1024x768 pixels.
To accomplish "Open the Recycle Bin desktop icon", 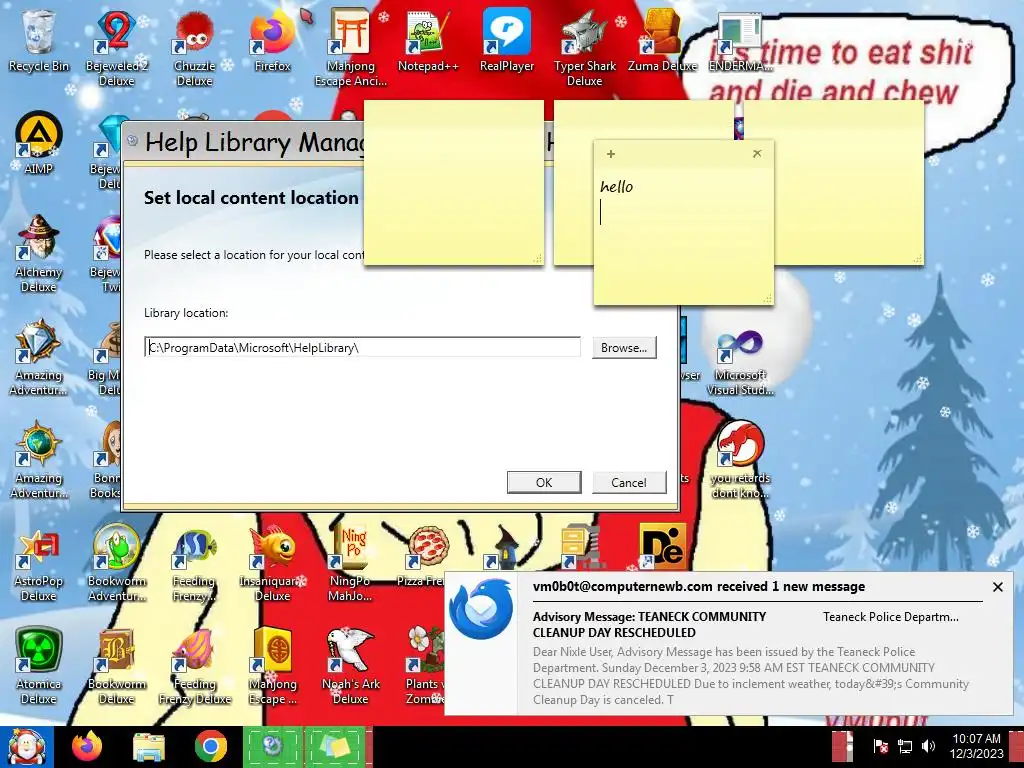I will 38,41.
